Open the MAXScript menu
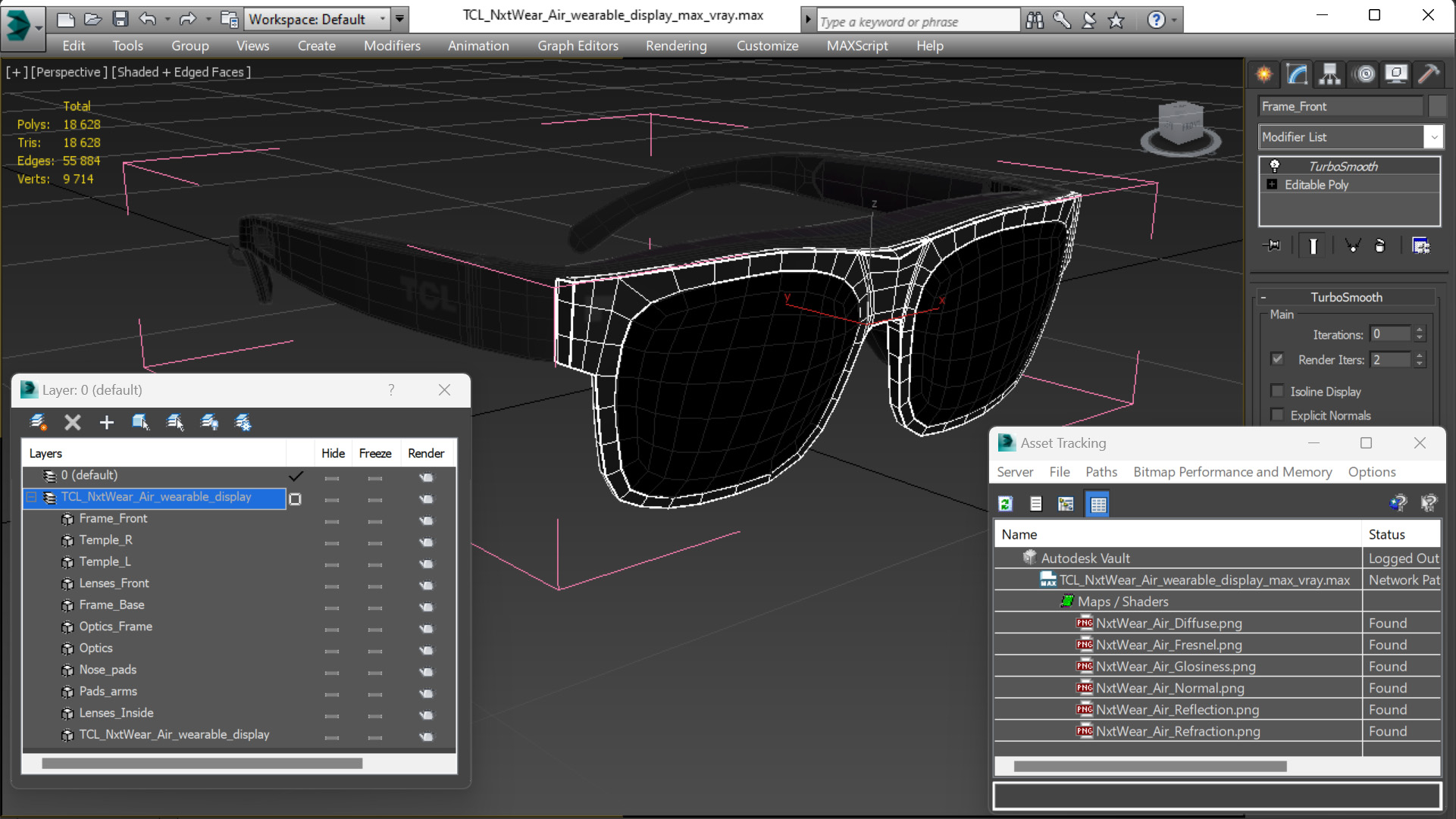The height and width of the screenshot is (819, 1456). tap(857, 45)
